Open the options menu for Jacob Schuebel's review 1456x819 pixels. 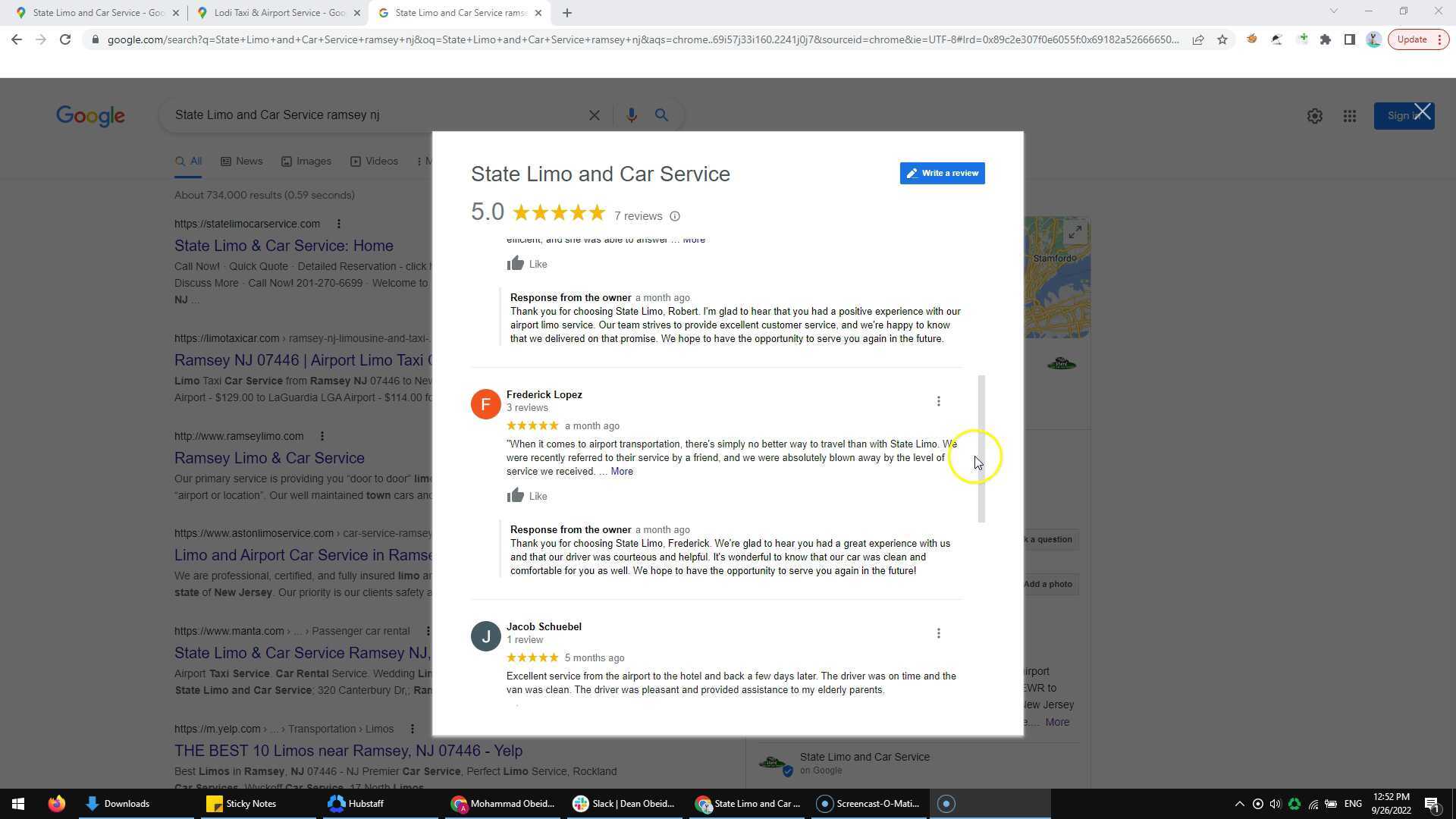tap(938, 633)
